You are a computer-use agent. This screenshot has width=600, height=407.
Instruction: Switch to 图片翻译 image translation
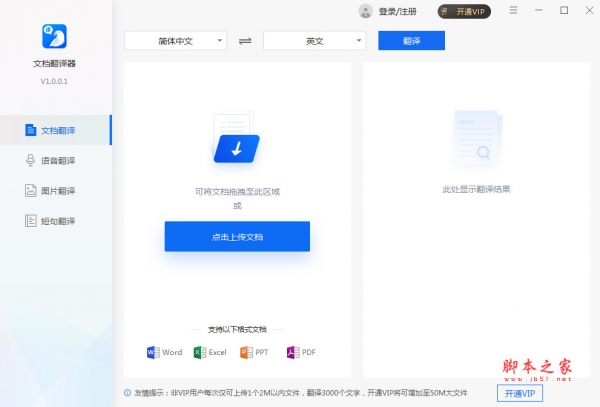coord(56,190)
